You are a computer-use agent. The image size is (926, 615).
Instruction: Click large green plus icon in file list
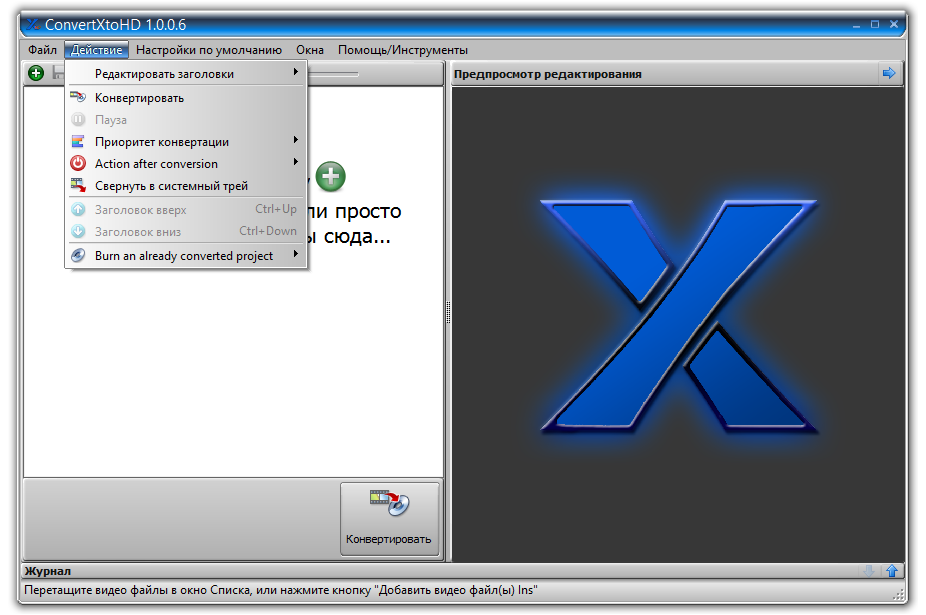click(x=331, y=176)
